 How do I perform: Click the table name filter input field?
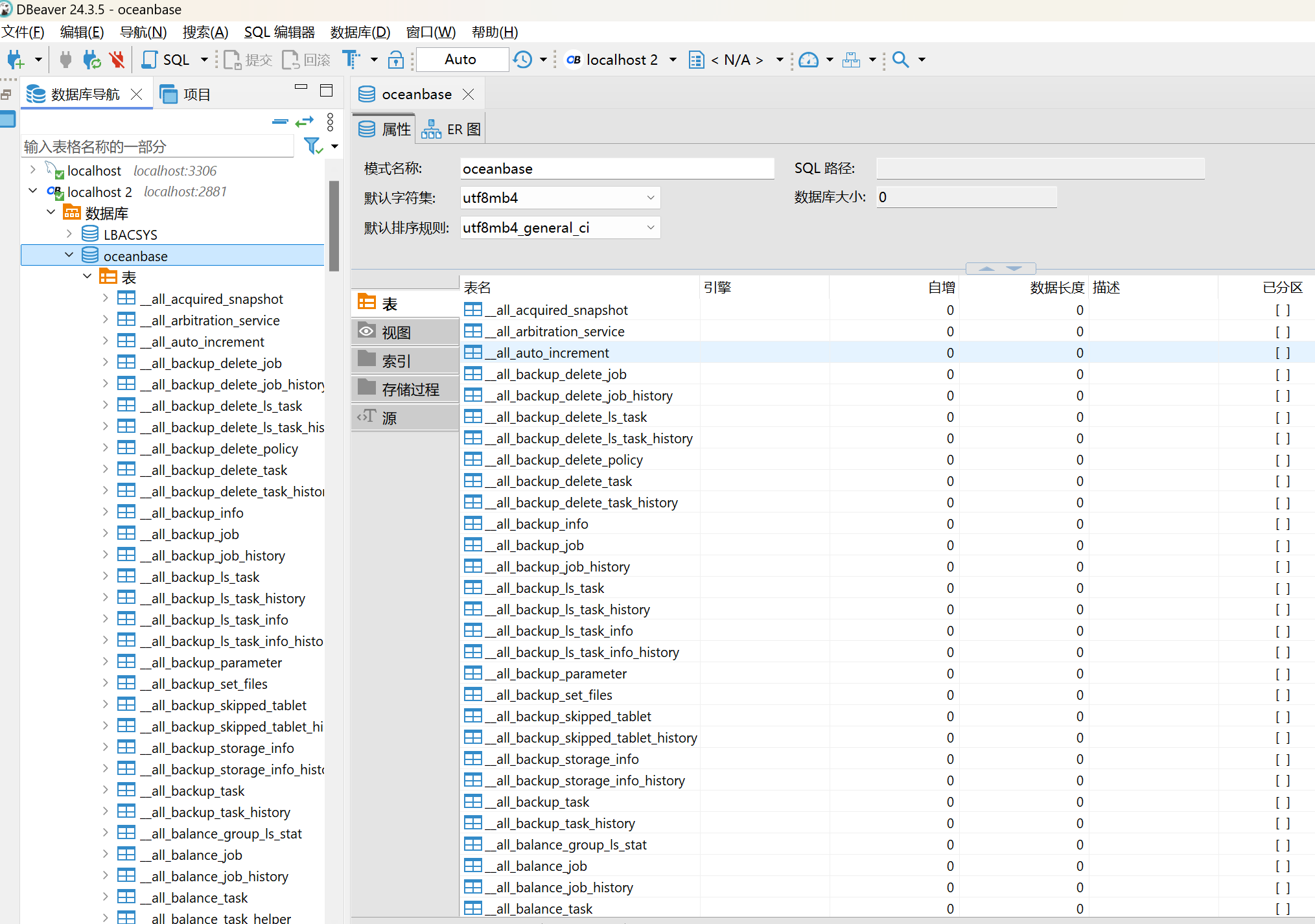158,146
